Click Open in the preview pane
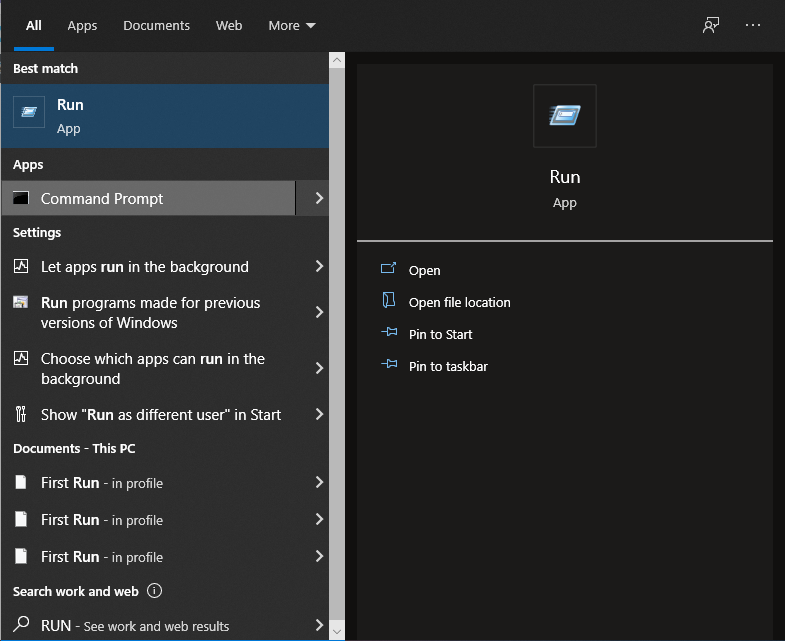785x641 pixels. pos(425,270)
